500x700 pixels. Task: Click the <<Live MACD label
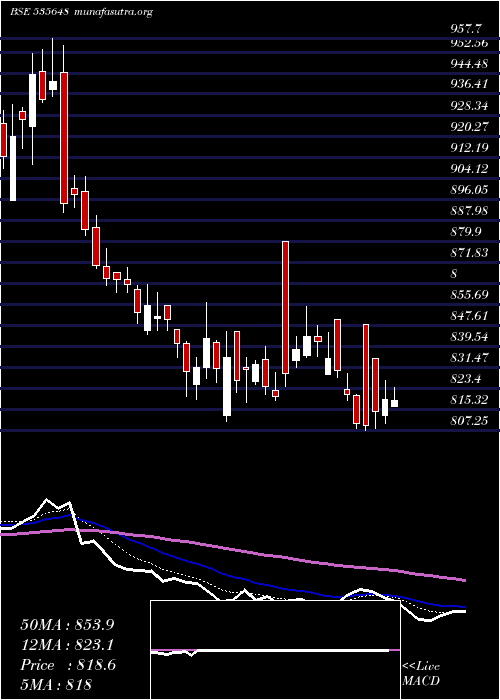(421, 674)
